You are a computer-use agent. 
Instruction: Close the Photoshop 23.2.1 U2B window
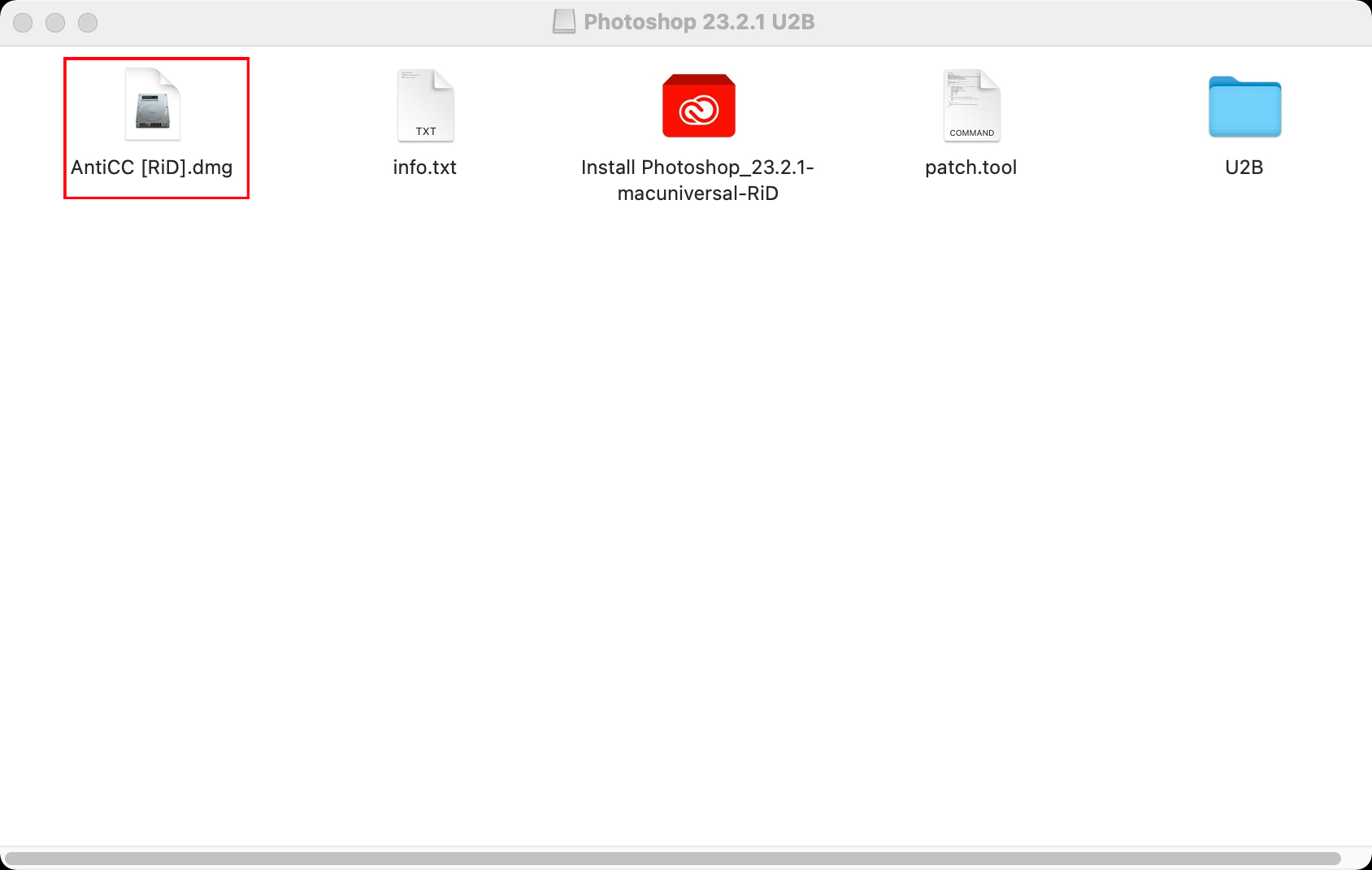23,23
